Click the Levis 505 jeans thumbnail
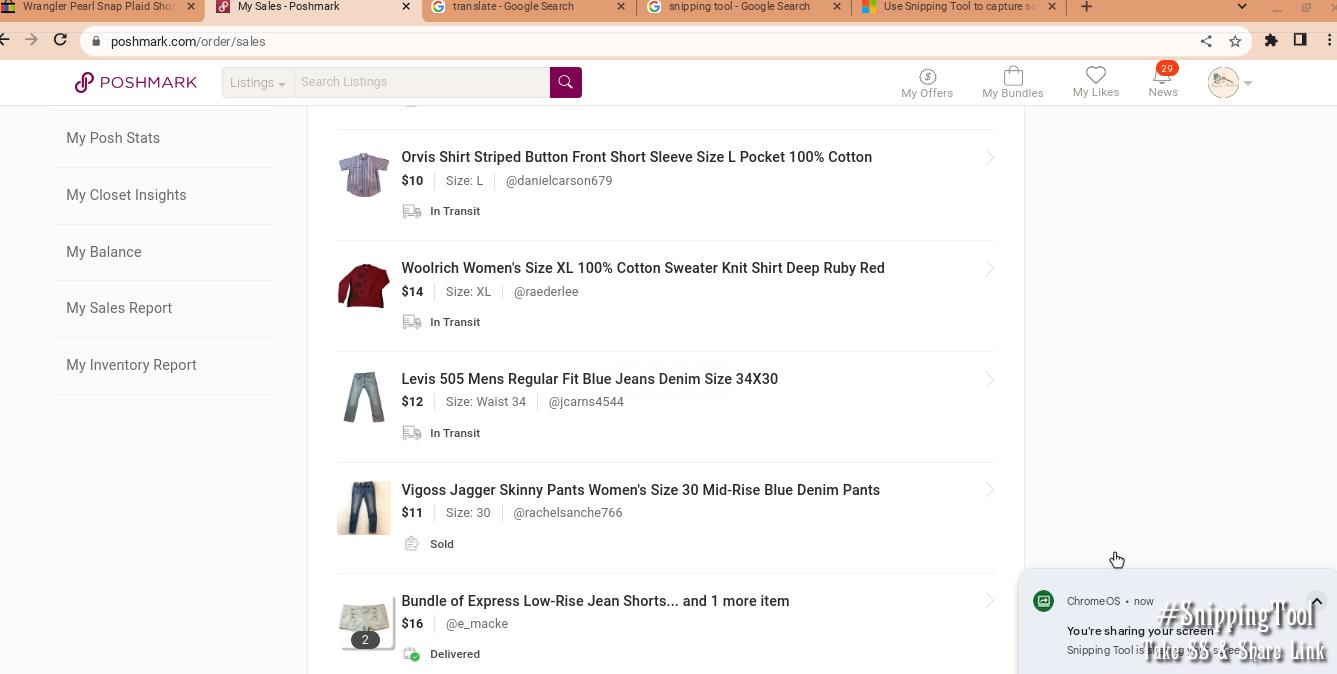The image size is (1337, 674). pyautogui.click(x=363, y=397)
